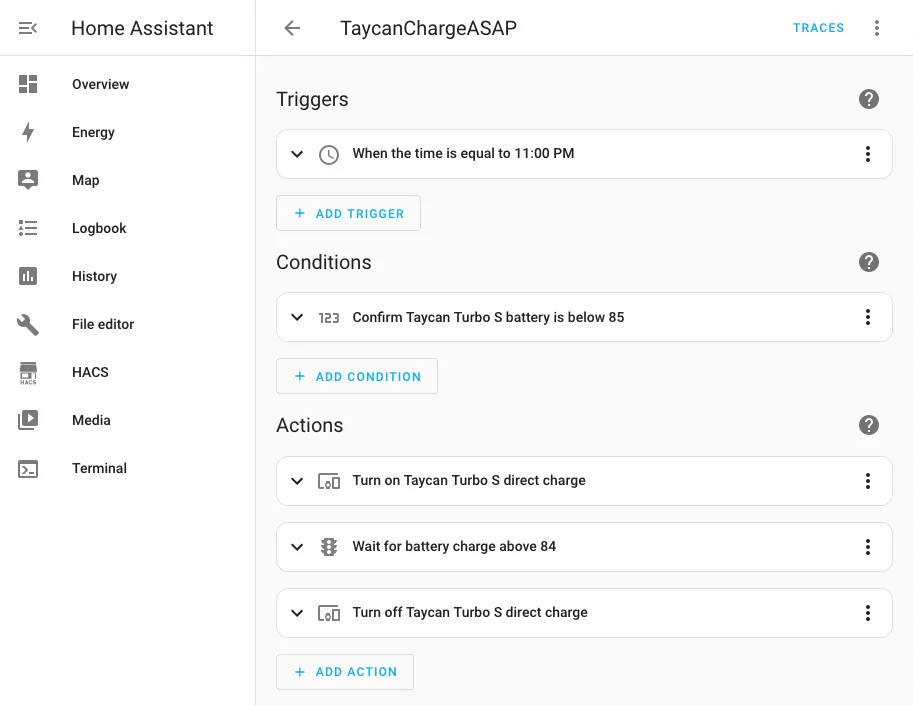Open options menu for 11:00 PM trigger
The width and height of the screenshot is (913, 705).
point(868,154)
